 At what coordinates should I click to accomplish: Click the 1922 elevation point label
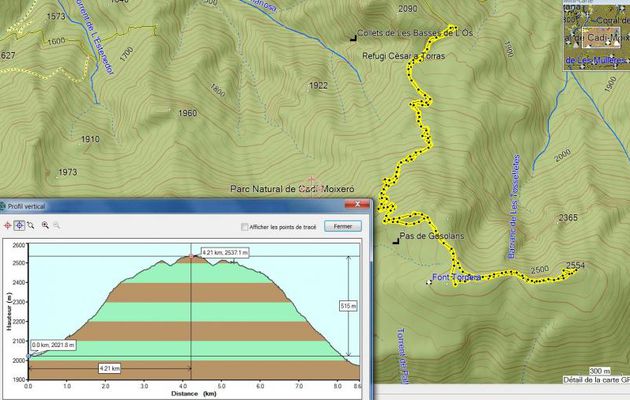point(318,86)
